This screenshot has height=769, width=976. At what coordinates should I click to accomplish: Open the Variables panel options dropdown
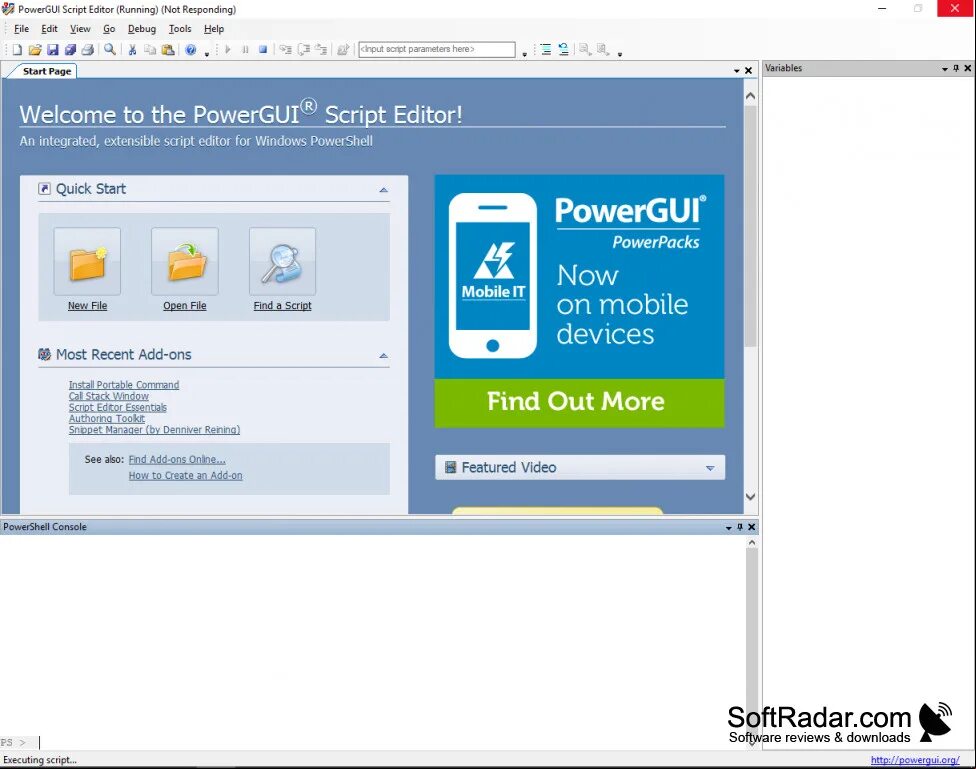(x=945, y=68)
